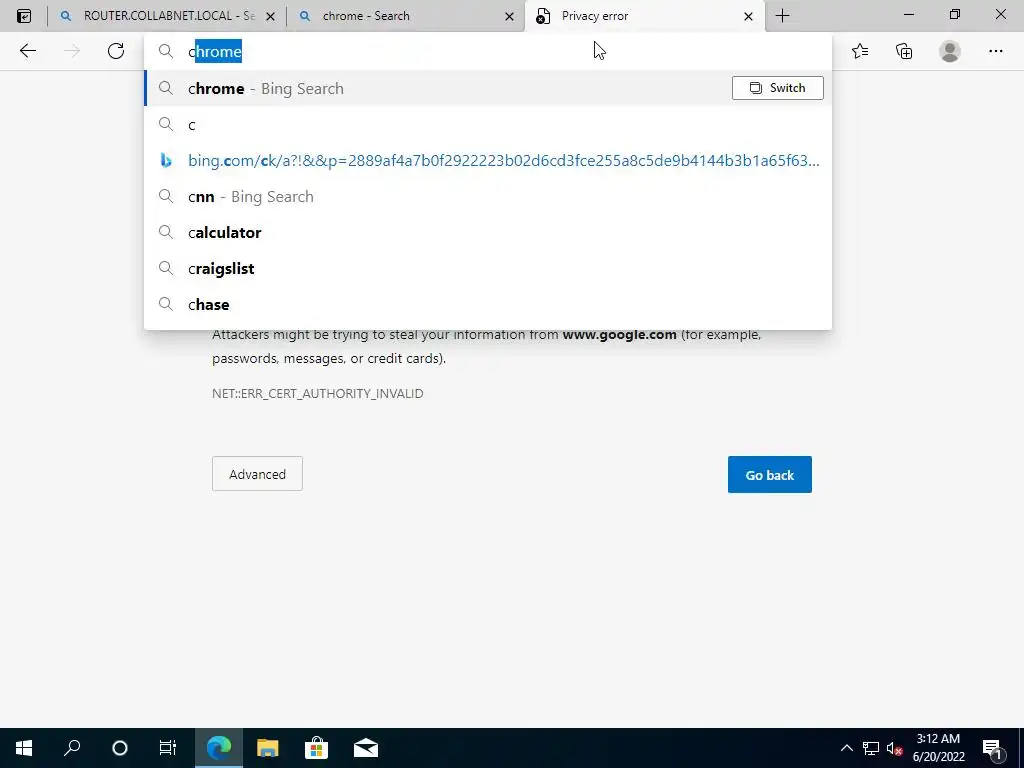
Task: Click the blue Go back button
Action: coord(769,475)
